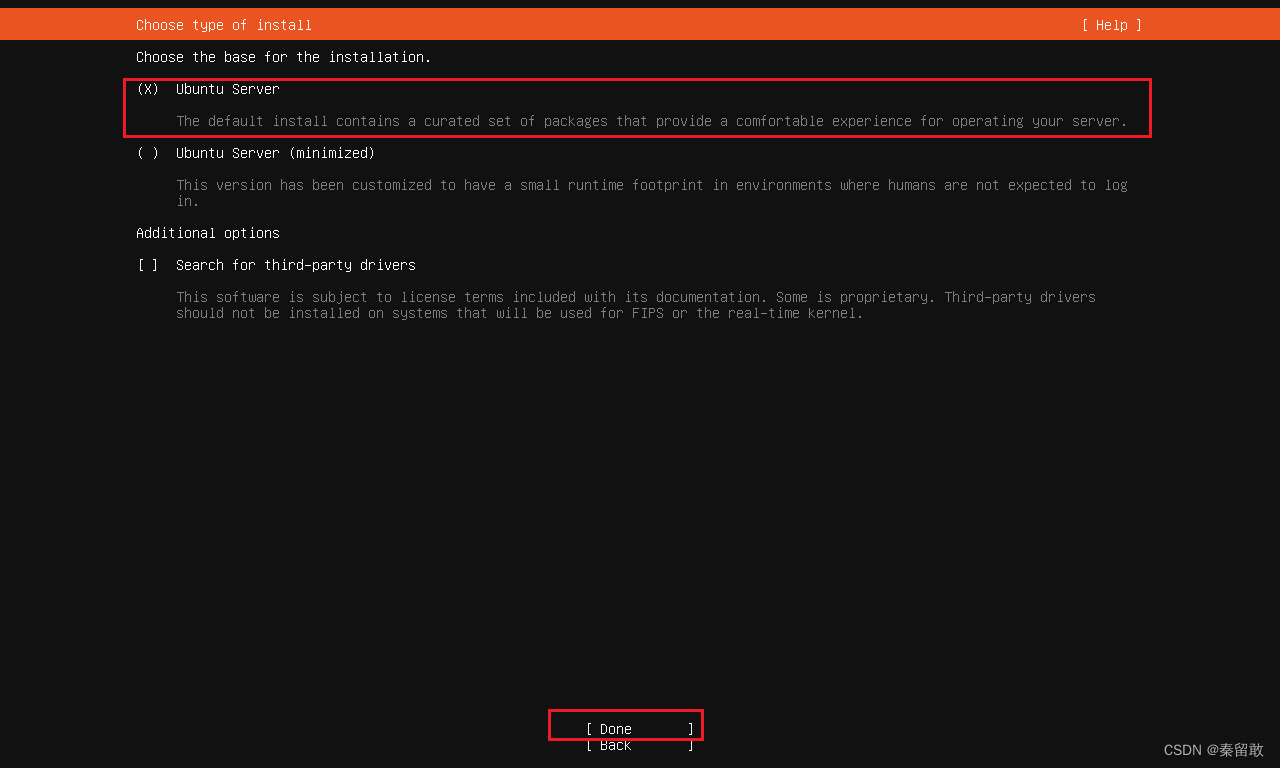Click the 'Choose type of install' title

[224, 25]
